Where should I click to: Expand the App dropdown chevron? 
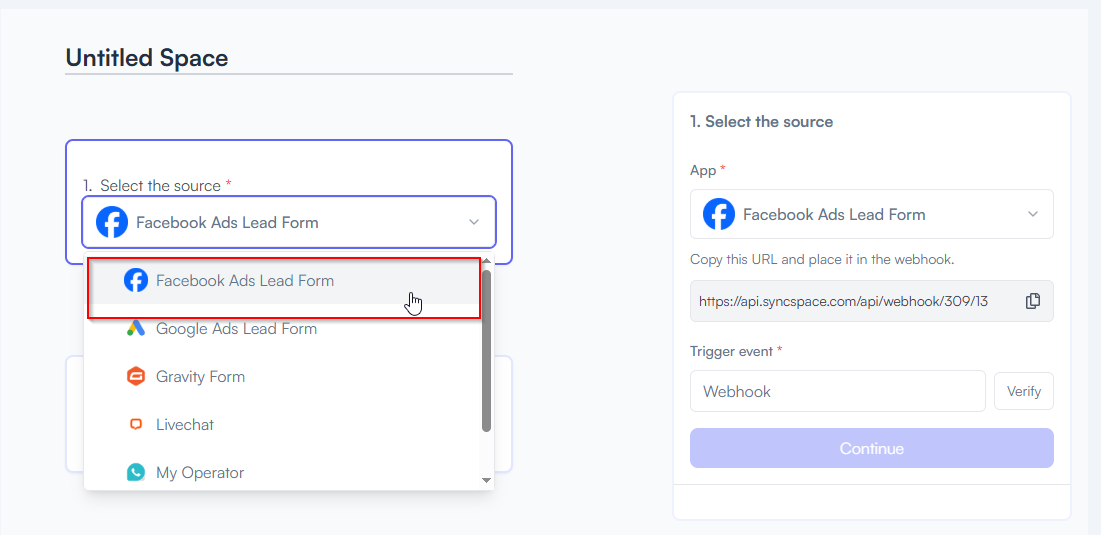(1033, 214)
